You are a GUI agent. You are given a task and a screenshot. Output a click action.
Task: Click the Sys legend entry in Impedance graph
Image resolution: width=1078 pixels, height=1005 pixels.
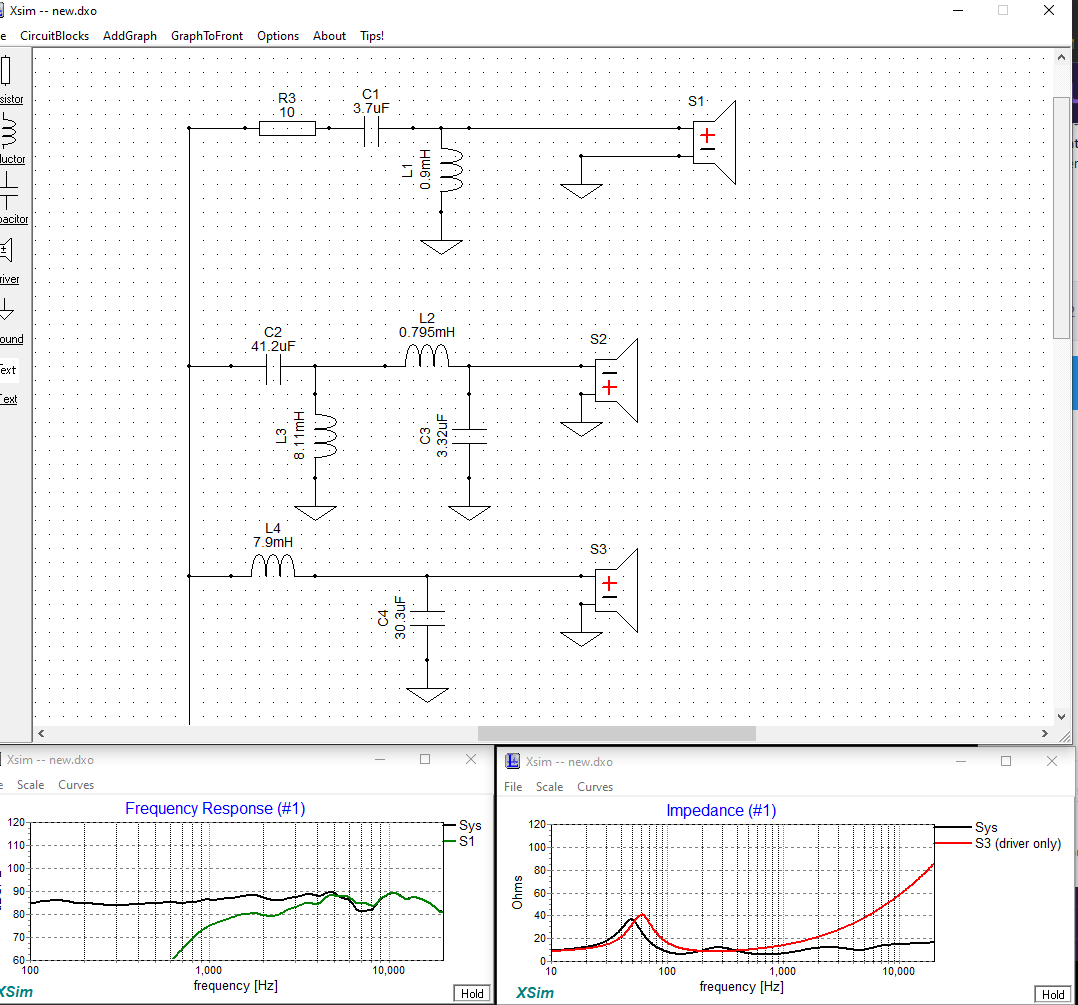point(967,827)
